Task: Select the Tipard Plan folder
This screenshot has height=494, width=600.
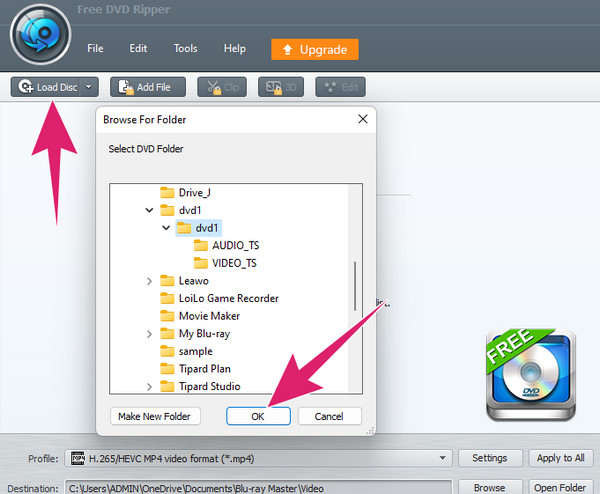Action: (x=195, y=369)
